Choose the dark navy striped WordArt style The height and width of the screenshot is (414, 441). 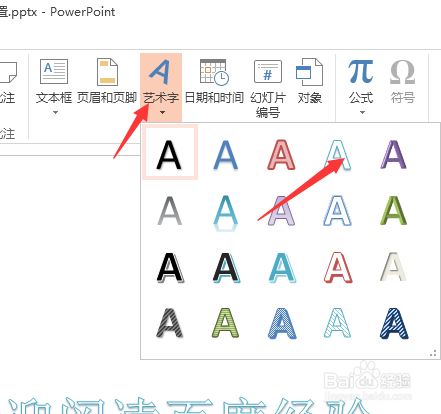[x=394, y=323]
